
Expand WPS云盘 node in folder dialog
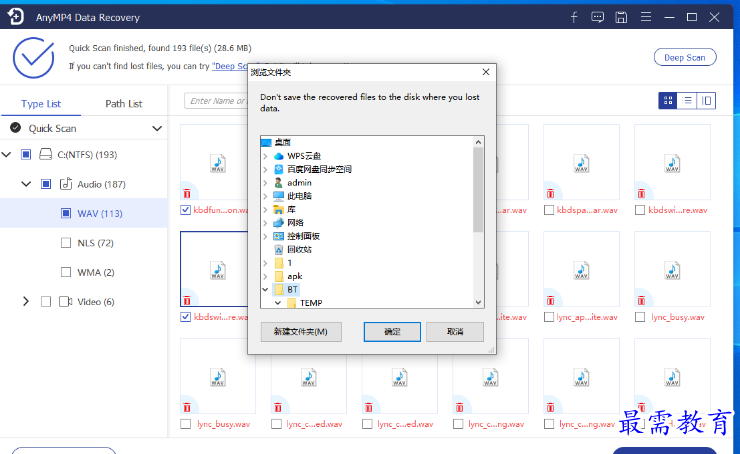(265, 156)
